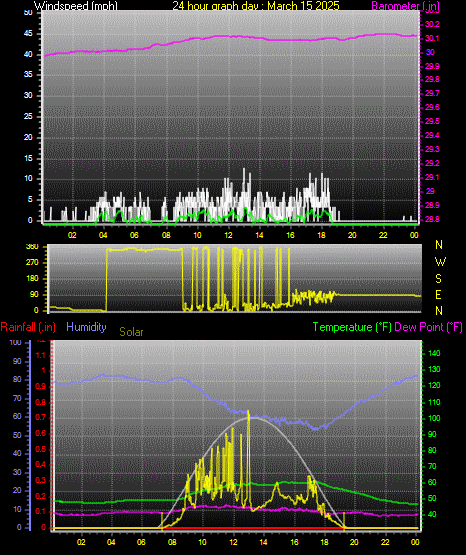466x555 pixels.
Task: Click the S compass label on direction chart
Action: tap(438, 279)
